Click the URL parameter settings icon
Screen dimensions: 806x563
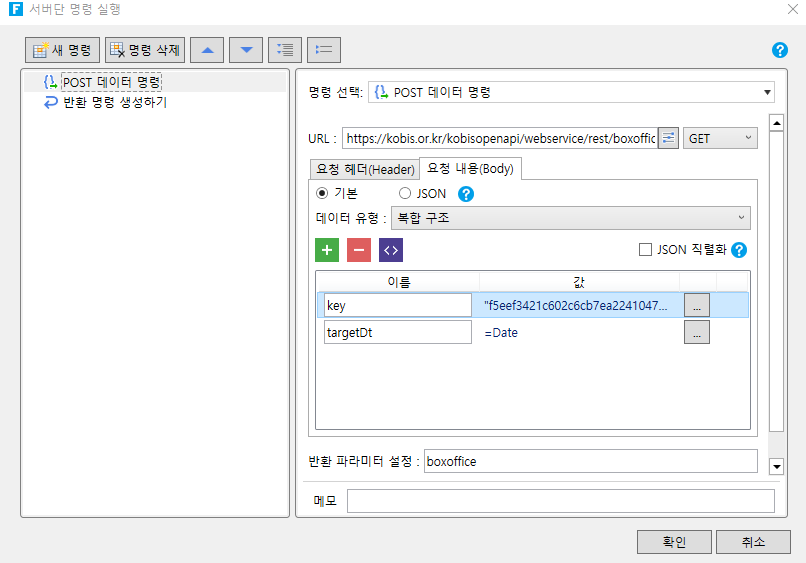[669, 138]
